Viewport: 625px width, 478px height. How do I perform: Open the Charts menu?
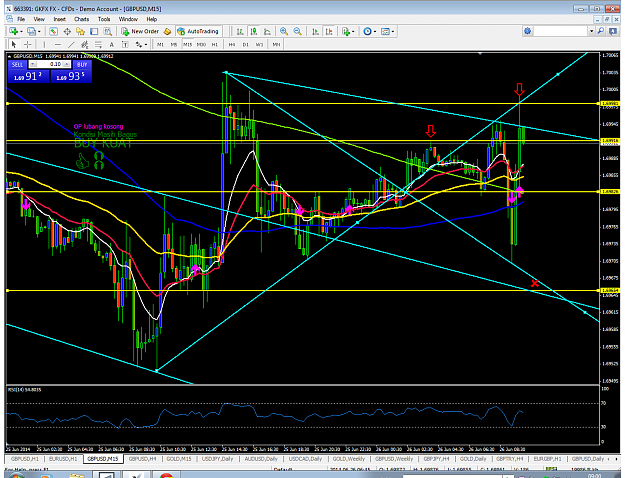81,19
